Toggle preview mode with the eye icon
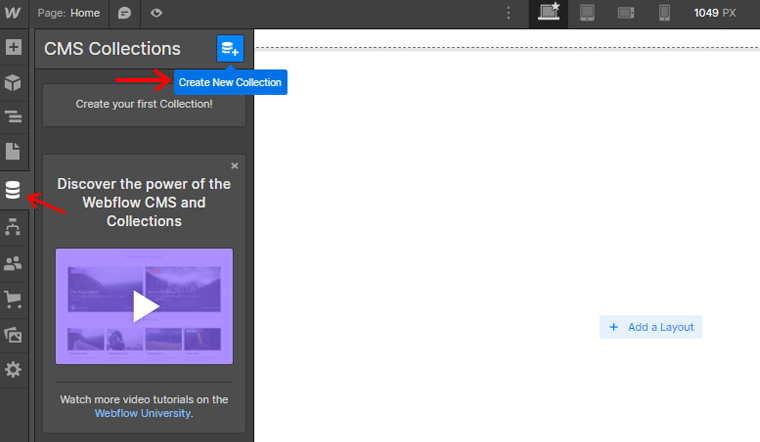 click(157, 13)
